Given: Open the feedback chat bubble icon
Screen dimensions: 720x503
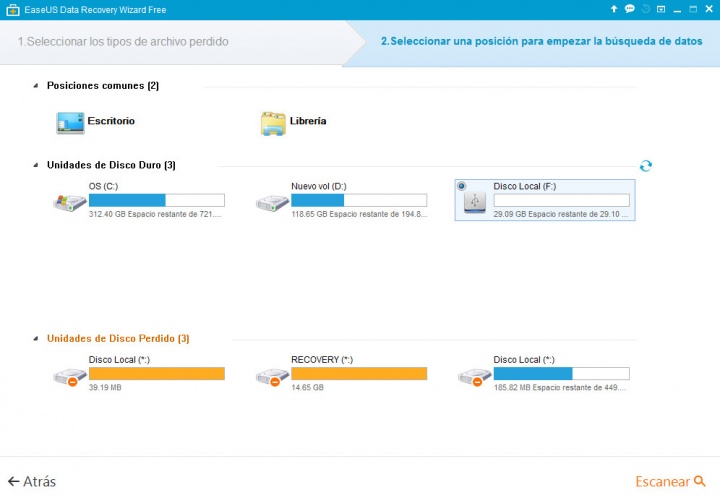Looking at the screenshot, I should pyautogui.click(x=630, y=9).
